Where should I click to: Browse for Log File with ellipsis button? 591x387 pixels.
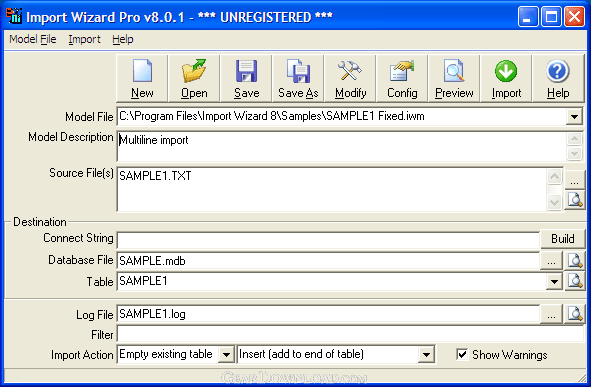tap(551, 314)
